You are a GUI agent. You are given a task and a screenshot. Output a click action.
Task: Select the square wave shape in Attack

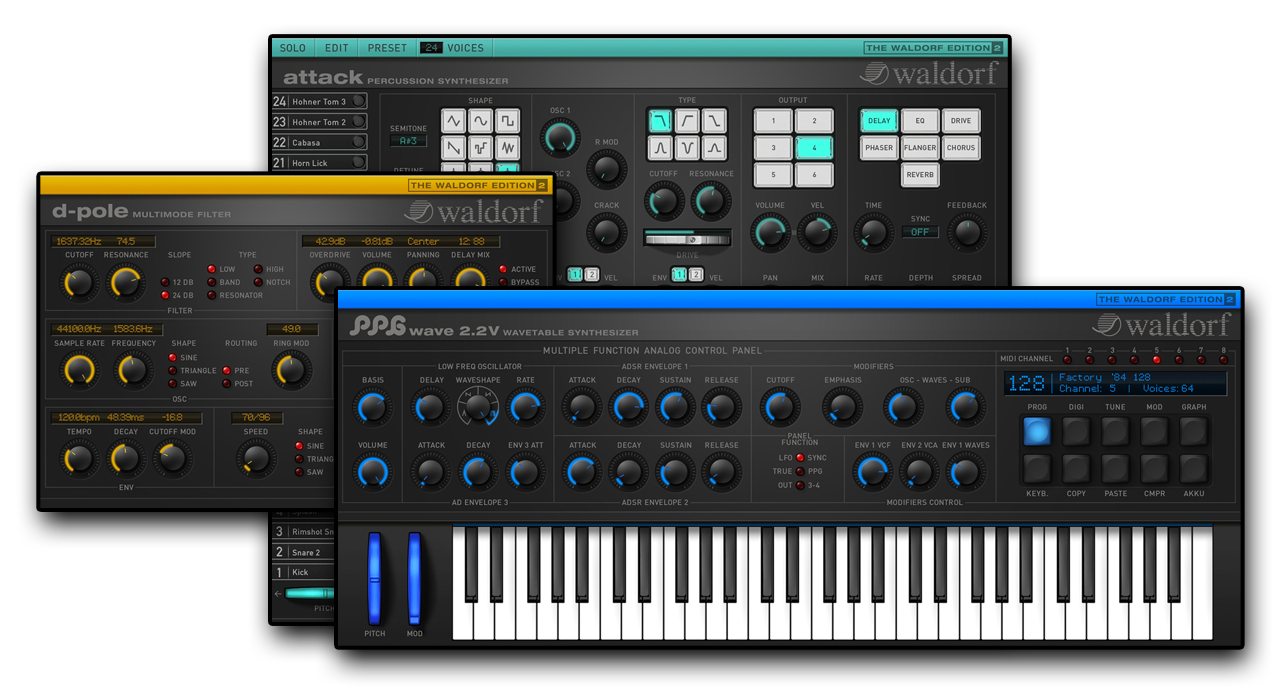[x=508, y=121]
